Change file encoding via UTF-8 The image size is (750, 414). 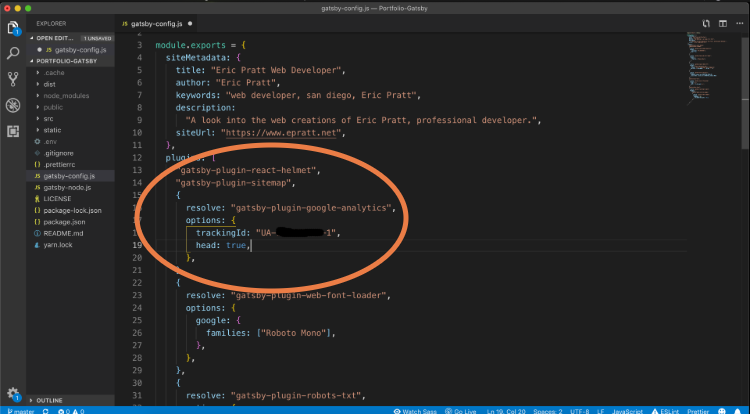(579, 411)
